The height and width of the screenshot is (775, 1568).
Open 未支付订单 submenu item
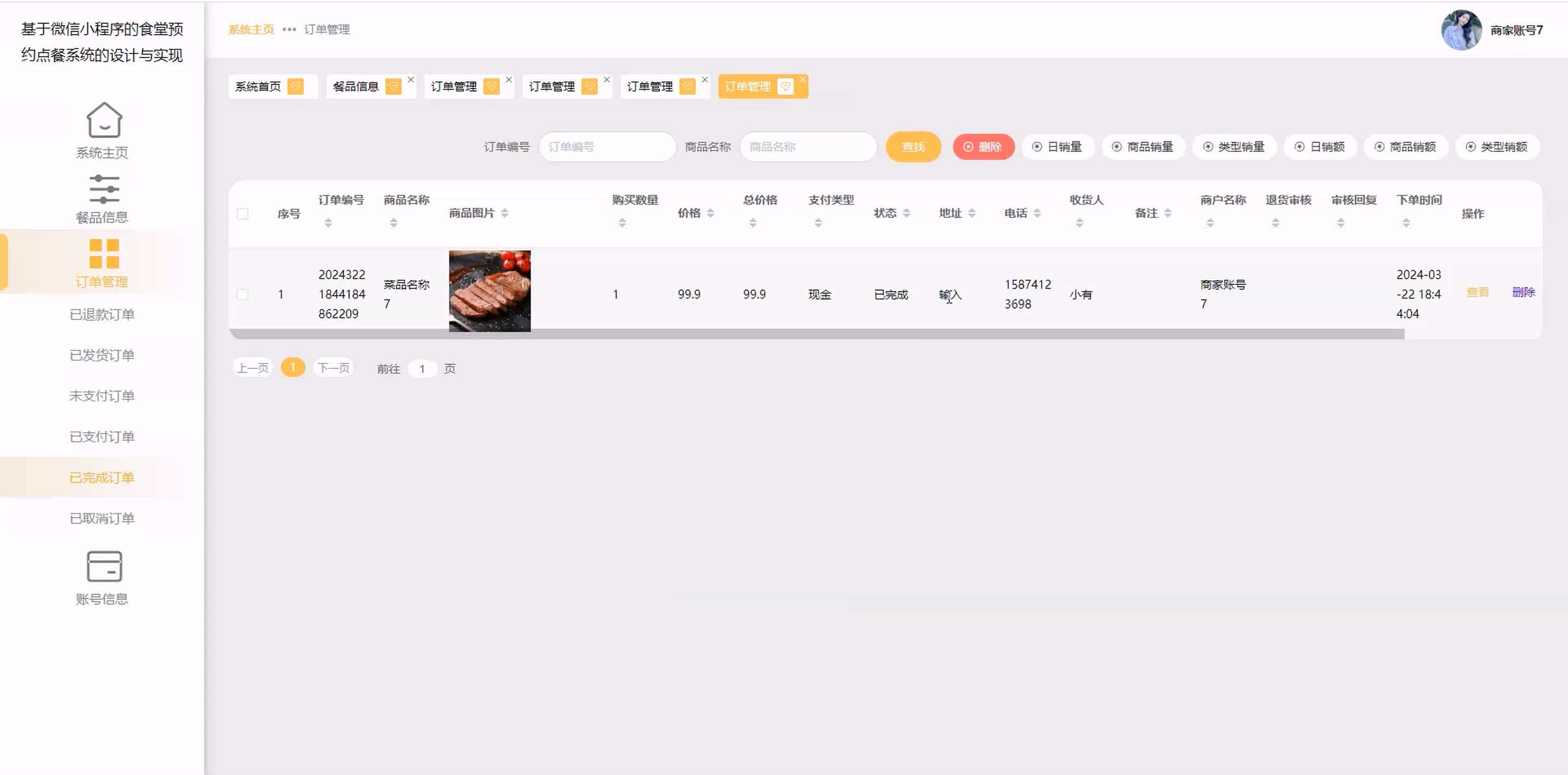(102, 396)
